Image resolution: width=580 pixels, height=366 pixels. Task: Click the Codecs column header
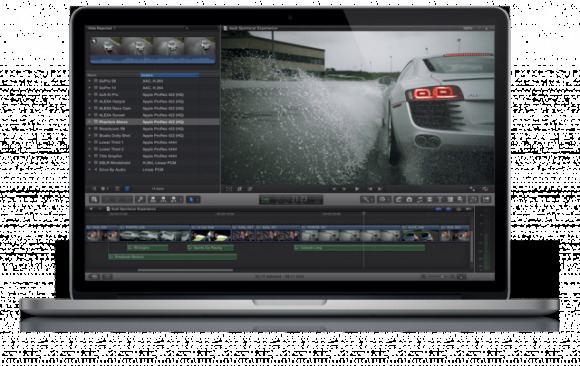169,75
